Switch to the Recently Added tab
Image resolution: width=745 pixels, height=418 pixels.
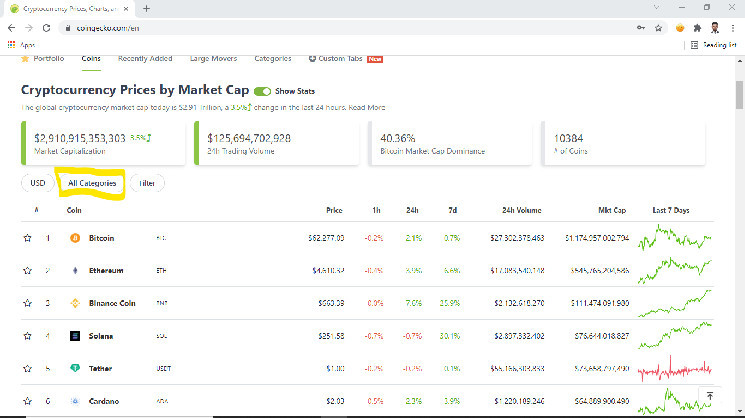pyautogui.click(x=146, y=59)
